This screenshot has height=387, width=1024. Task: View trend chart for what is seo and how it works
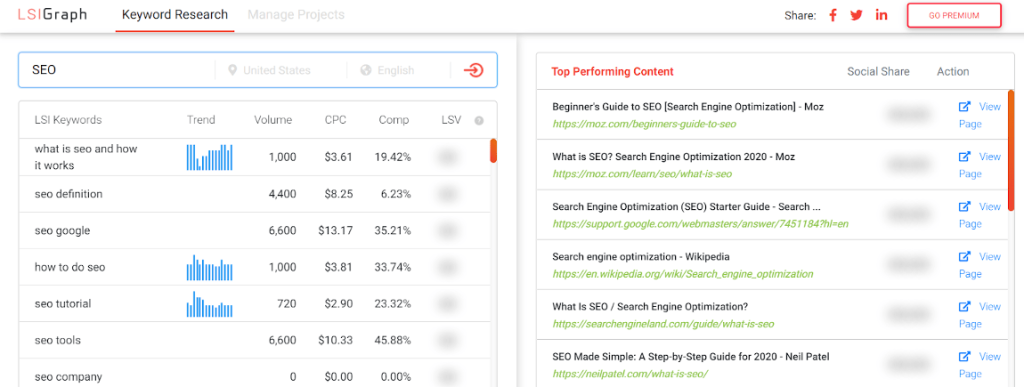pos(210,157)
